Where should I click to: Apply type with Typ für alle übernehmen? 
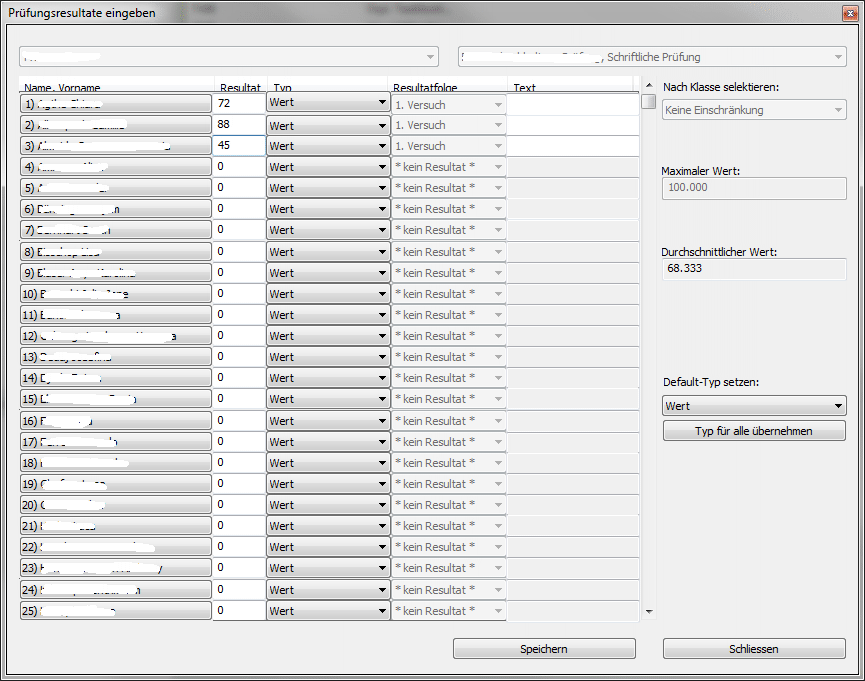(x=754, y=431)
